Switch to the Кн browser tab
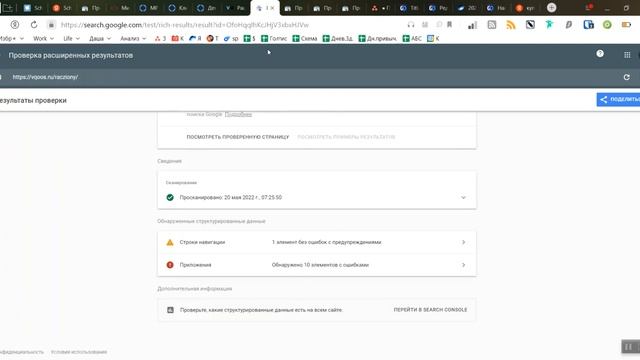This screenshot has width=640, height=360. pos(178,8)
